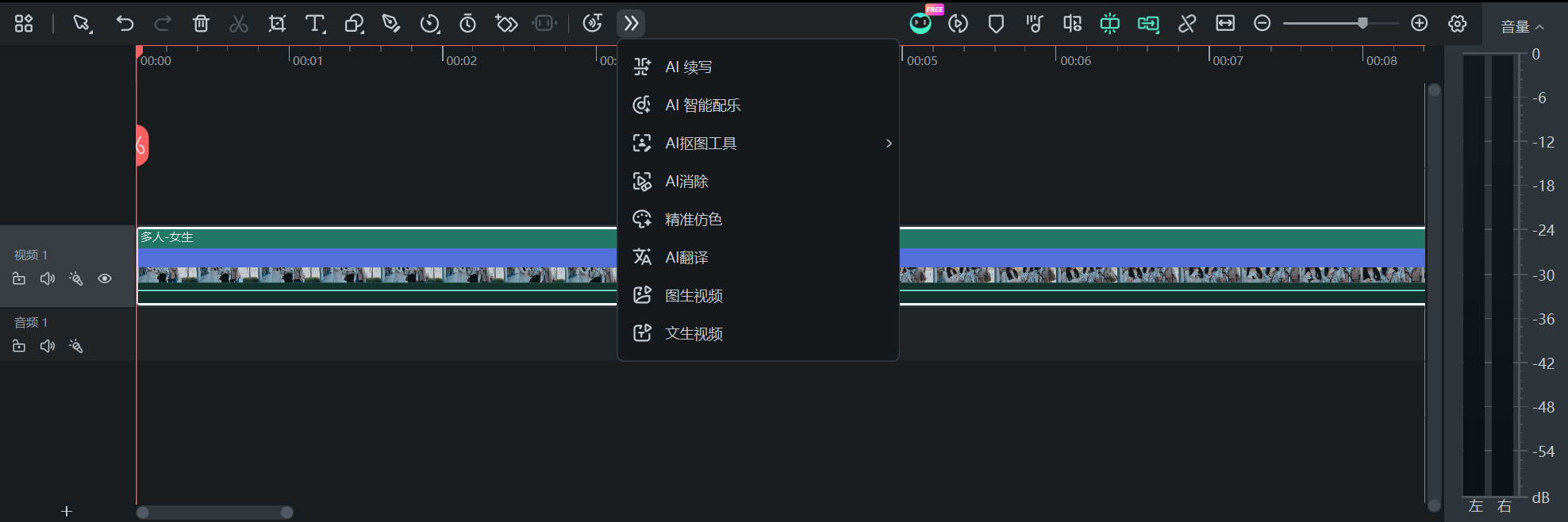Click the 00:08 mark on the ruler

(1382, 60)
